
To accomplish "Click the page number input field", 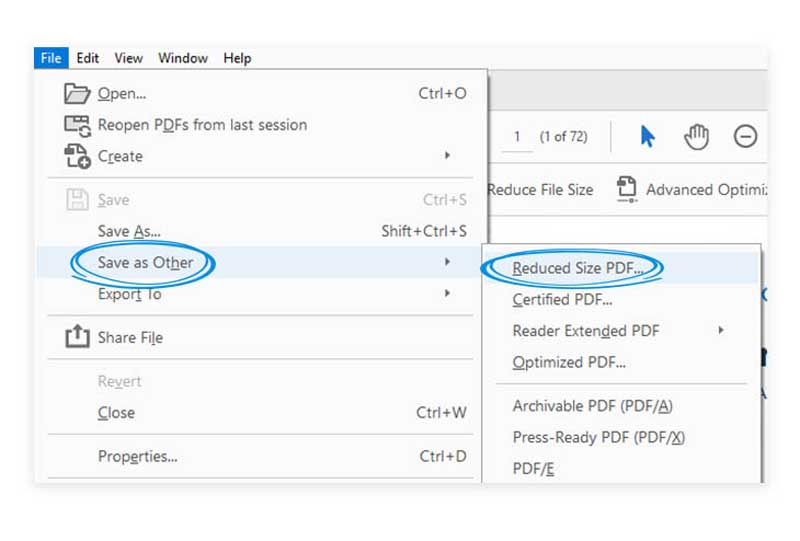I will (x=517, y=137).
